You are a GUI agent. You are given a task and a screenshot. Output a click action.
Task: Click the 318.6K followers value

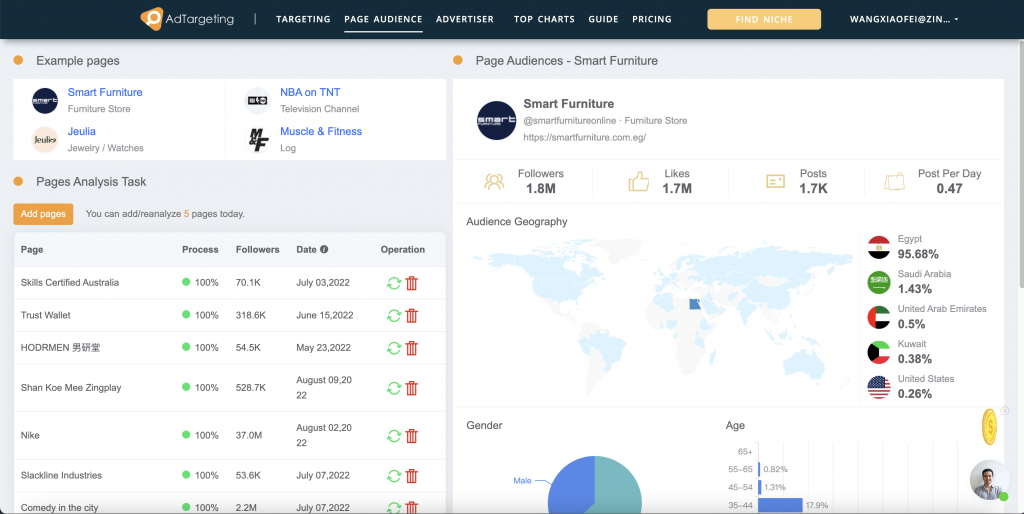[251, 315]
